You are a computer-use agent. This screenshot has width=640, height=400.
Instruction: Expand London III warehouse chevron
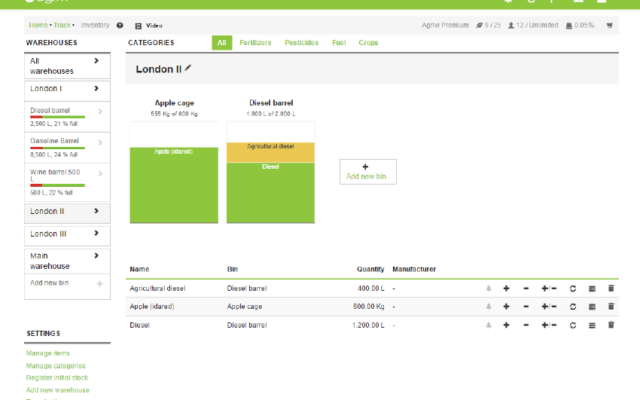point(96,233)
